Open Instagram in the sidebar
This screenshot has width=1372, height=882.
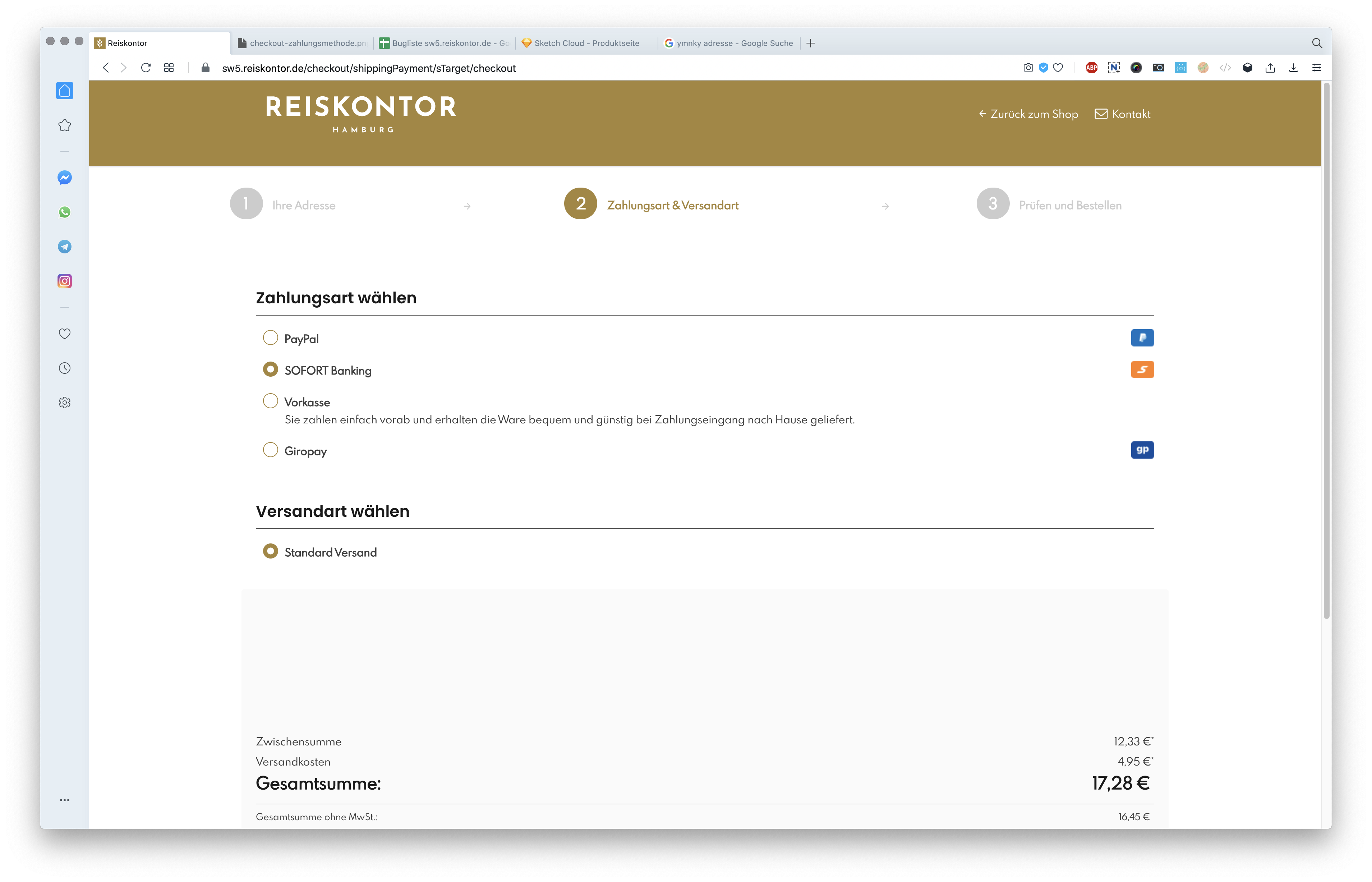coord(65,281)
